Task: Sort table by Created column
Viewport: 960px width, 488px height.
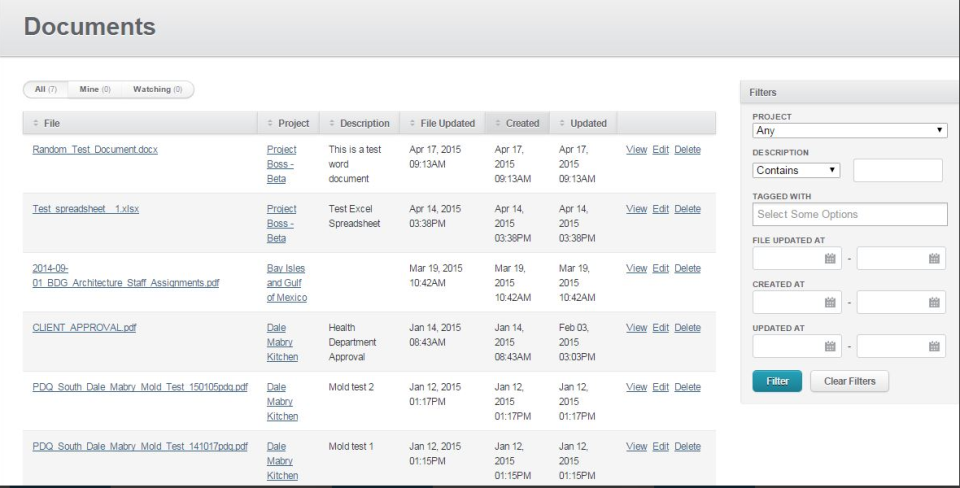Action: [x=517, y=123]
